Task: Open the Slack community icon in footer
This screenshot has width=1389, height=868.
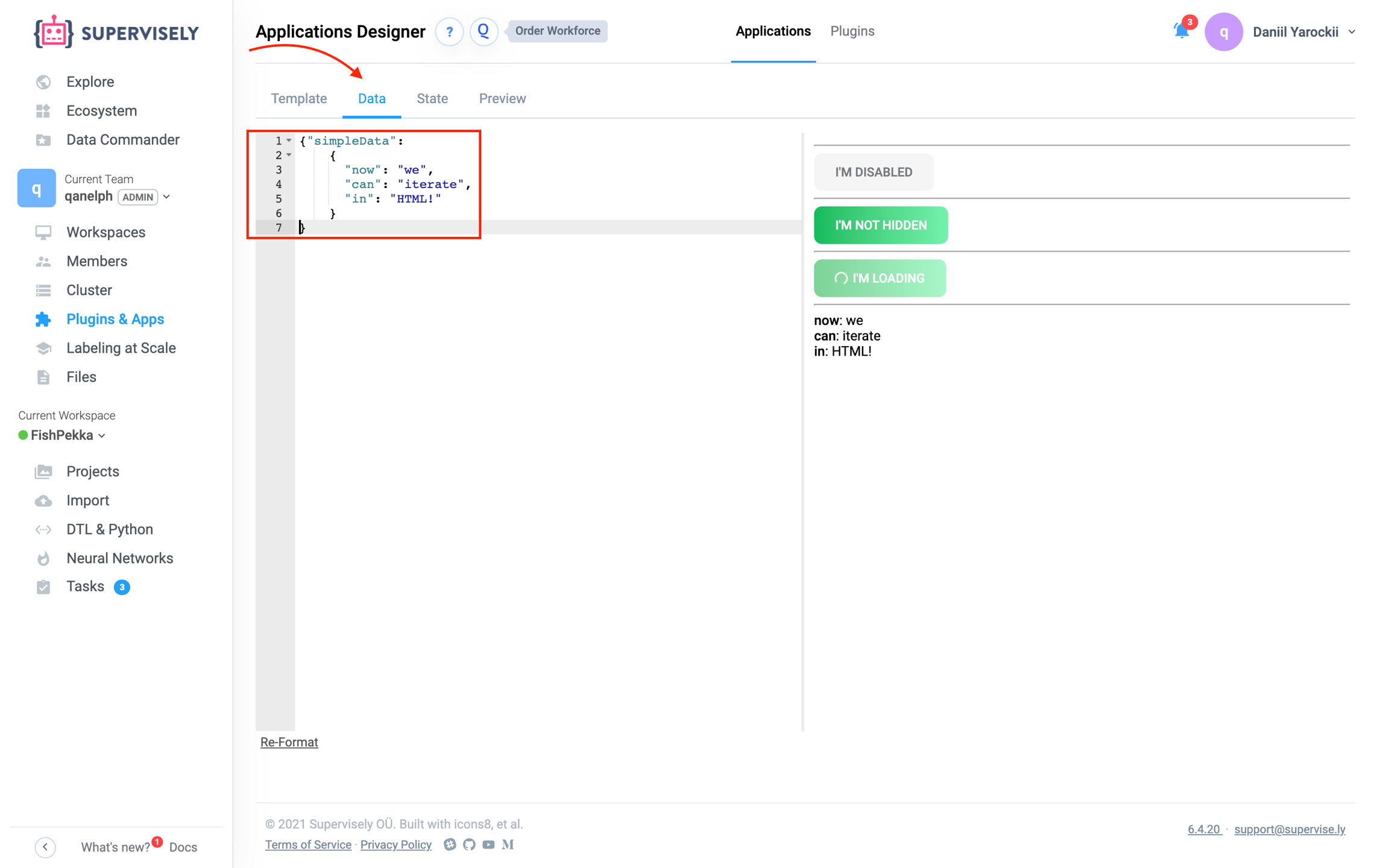Action: 450,844
